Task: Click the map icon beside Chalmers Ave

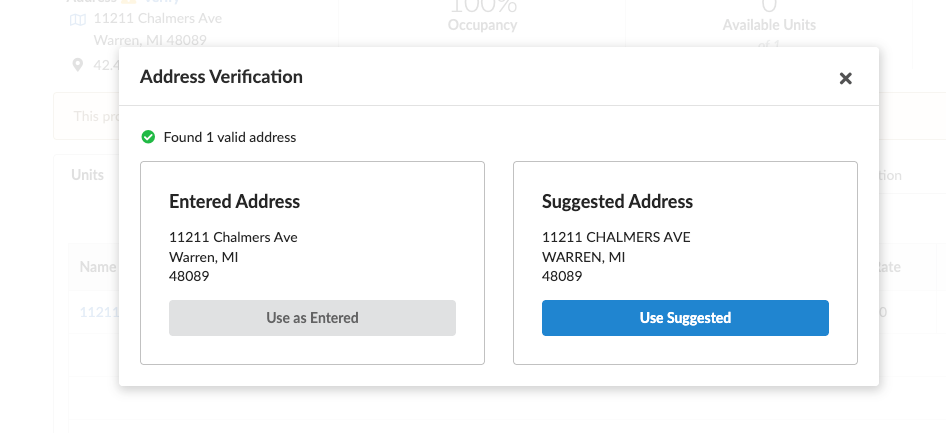Action: 78,20
